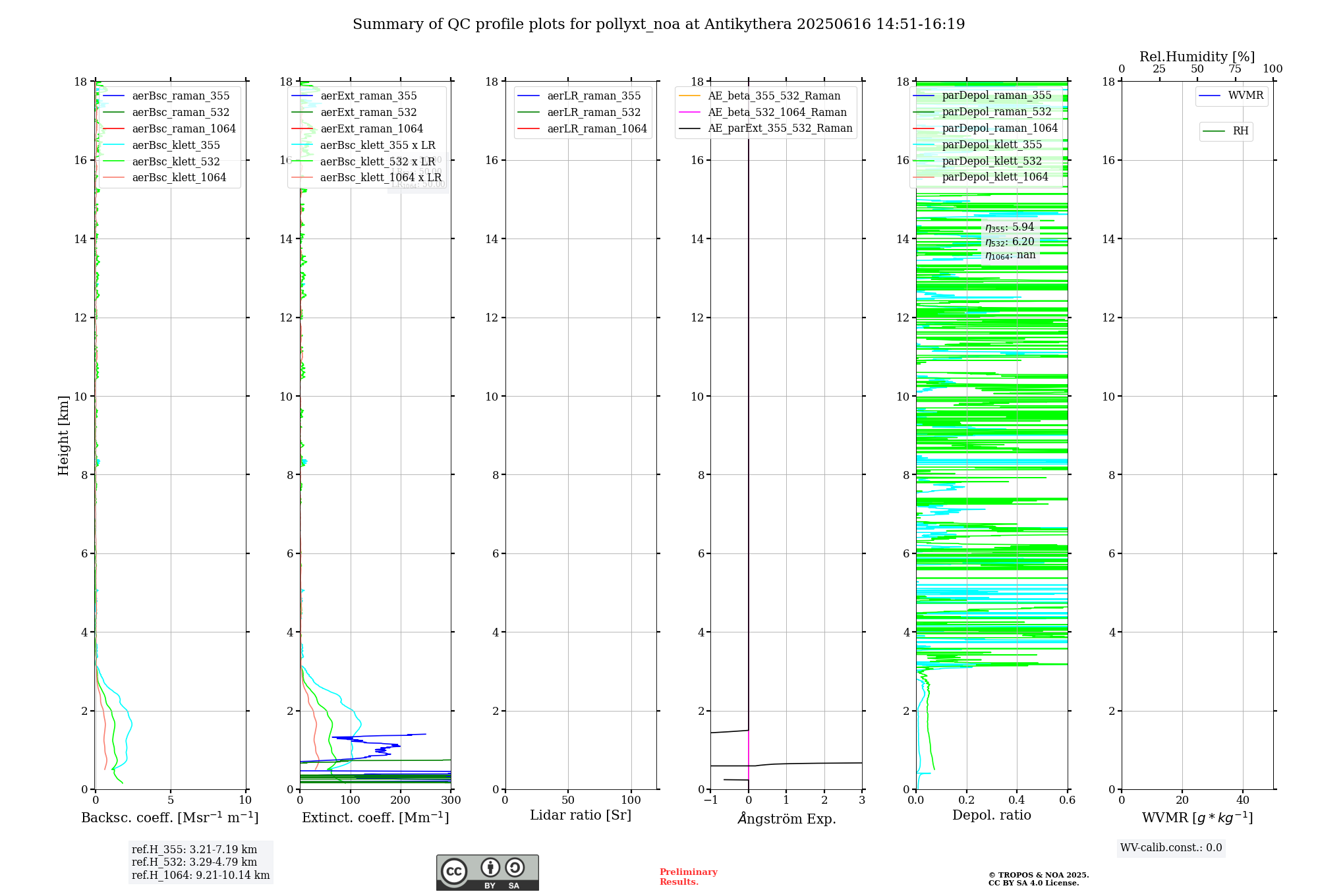Screen dimensions: 1318x896
Task: Select the aerBsc_klett_355 x LR legend entry
Action: [363, 146]
